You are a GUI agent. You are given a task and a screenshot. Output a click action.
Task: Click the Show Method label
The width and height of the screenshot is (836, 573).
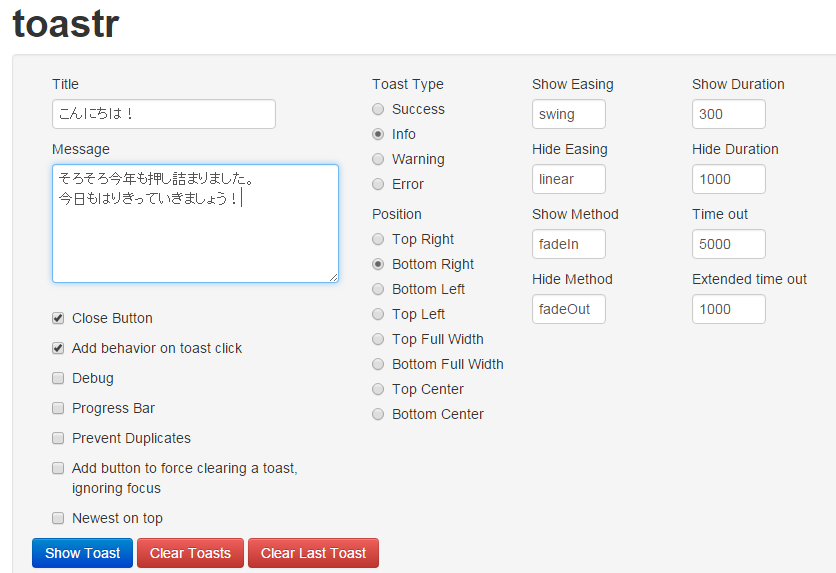pyautogui.click(x=575, y=214)
